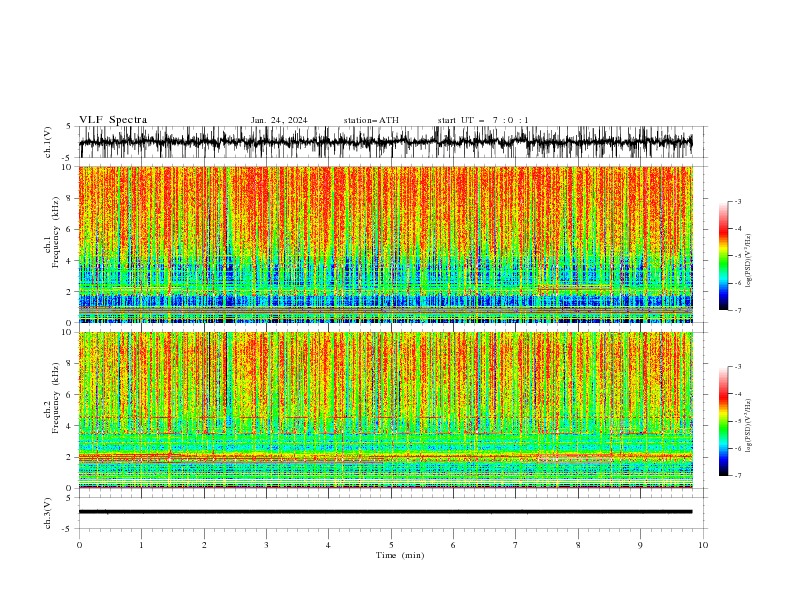Click the ch.1 log(PSD) color bar caption

pos(749,261)
